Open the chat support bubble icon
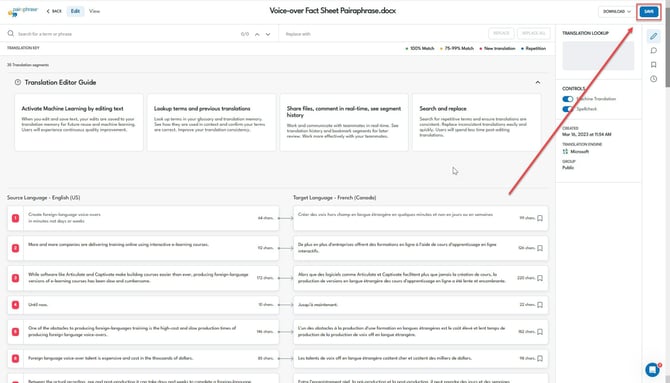The image size is (670, 383). click(x=652, y=369)
